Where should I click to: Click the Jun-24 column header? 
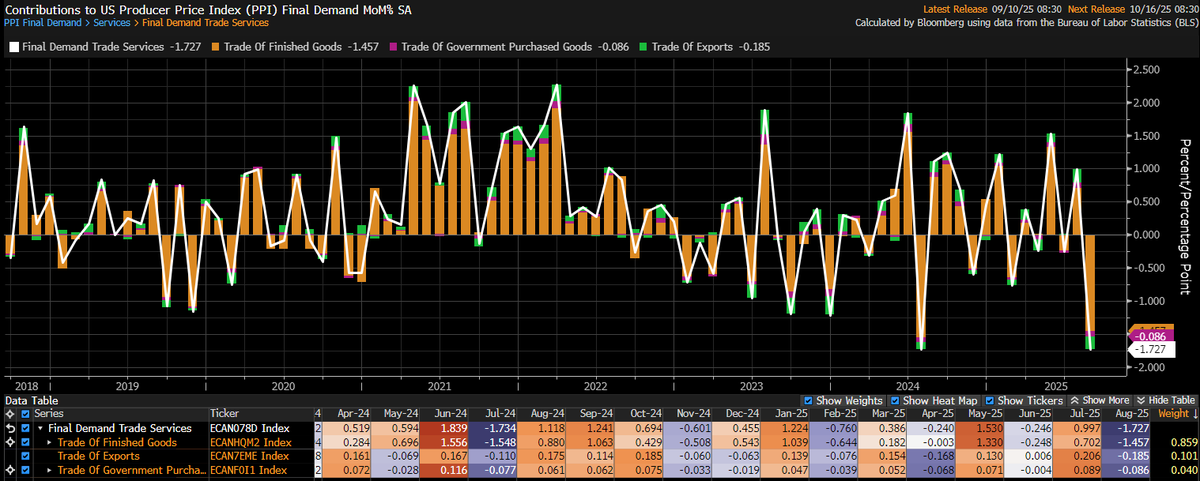tap(444, 413)
